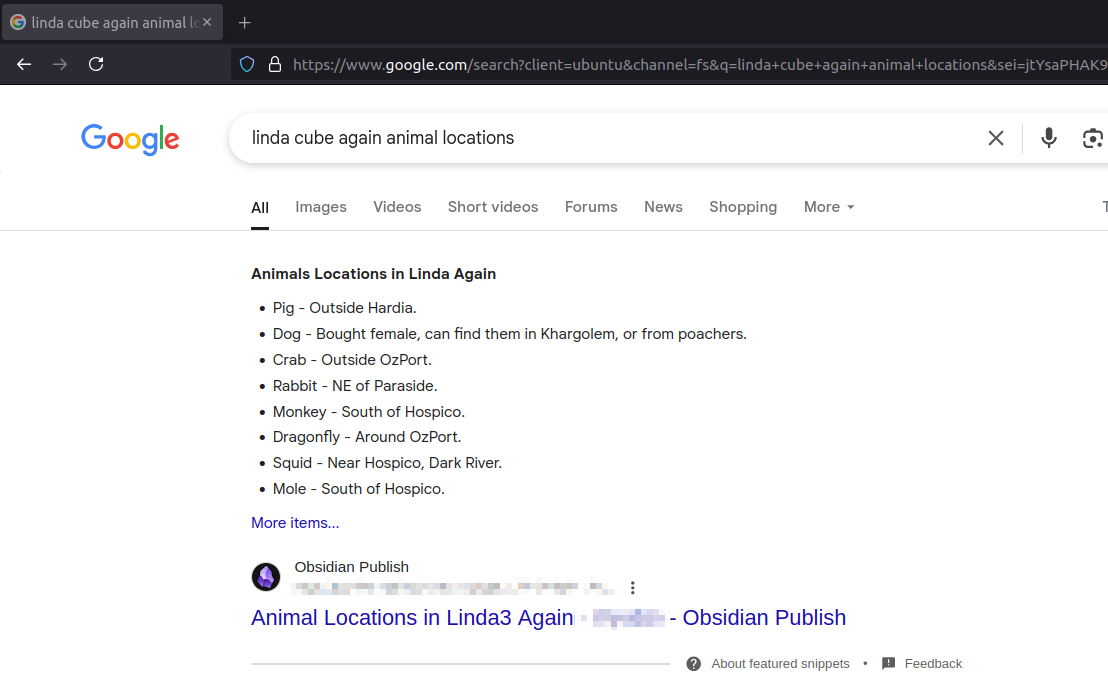Switch to the Shopping results tab

pyautogui.click(x=743, y=207)
